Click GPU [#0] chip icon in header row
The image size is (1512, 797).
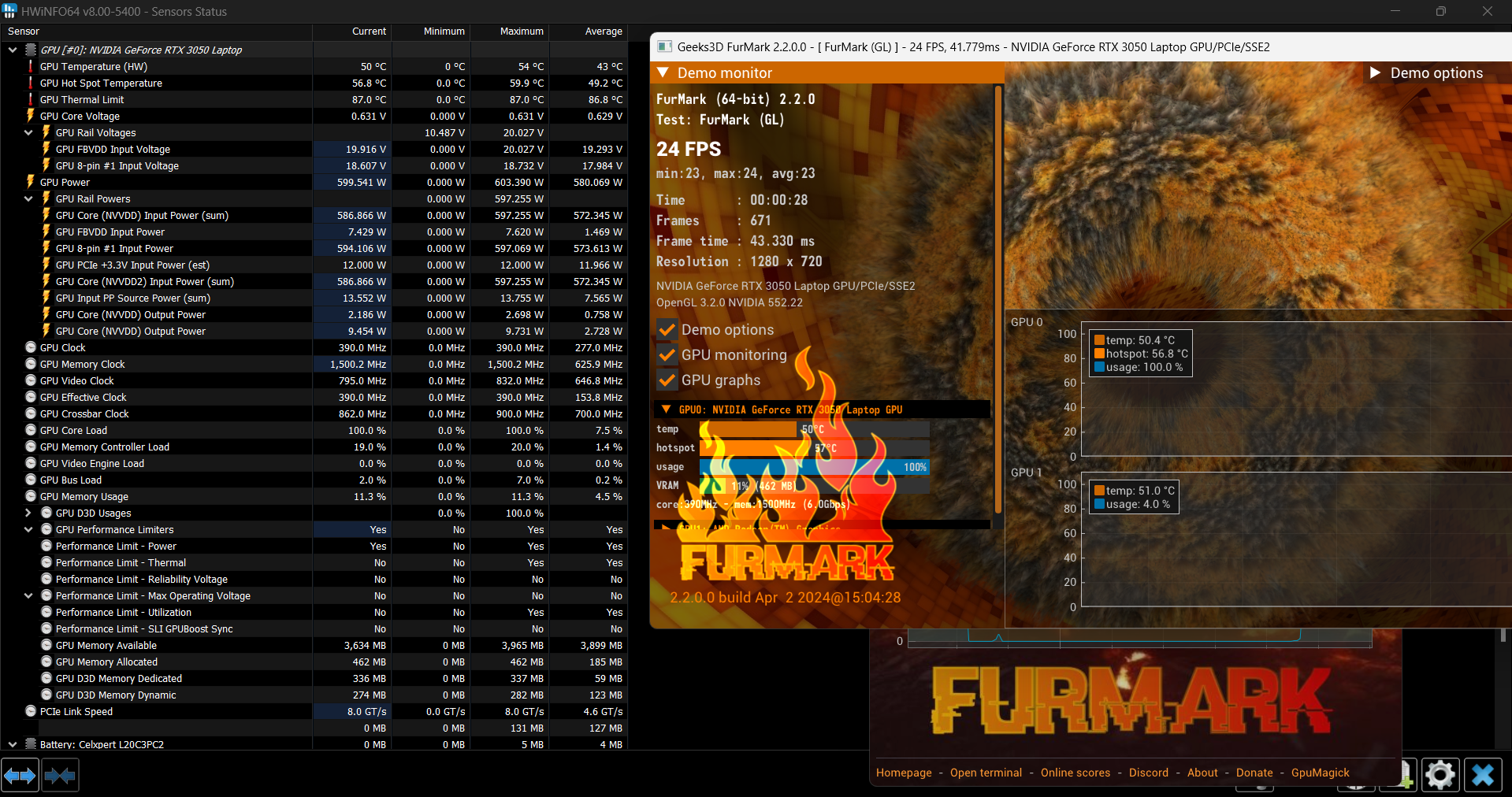[x=31, y=50]
